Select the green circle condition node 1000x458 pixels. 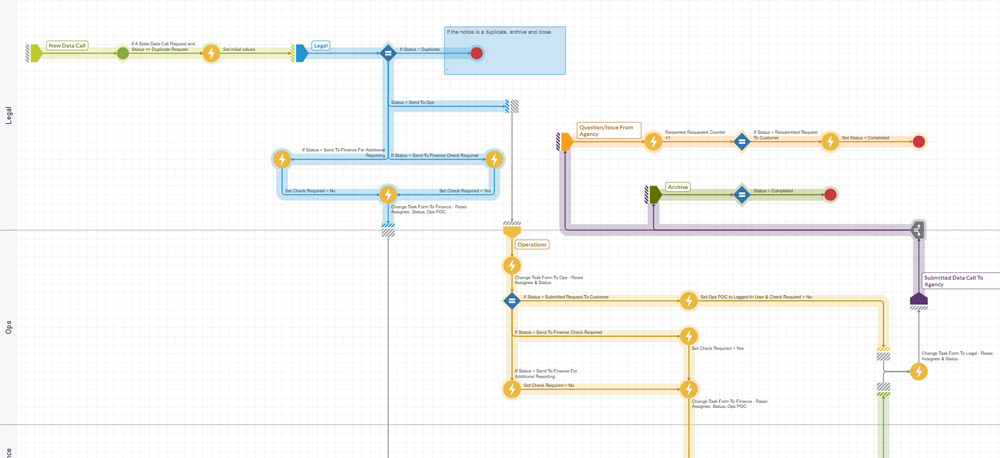click(x=122, y=53)
